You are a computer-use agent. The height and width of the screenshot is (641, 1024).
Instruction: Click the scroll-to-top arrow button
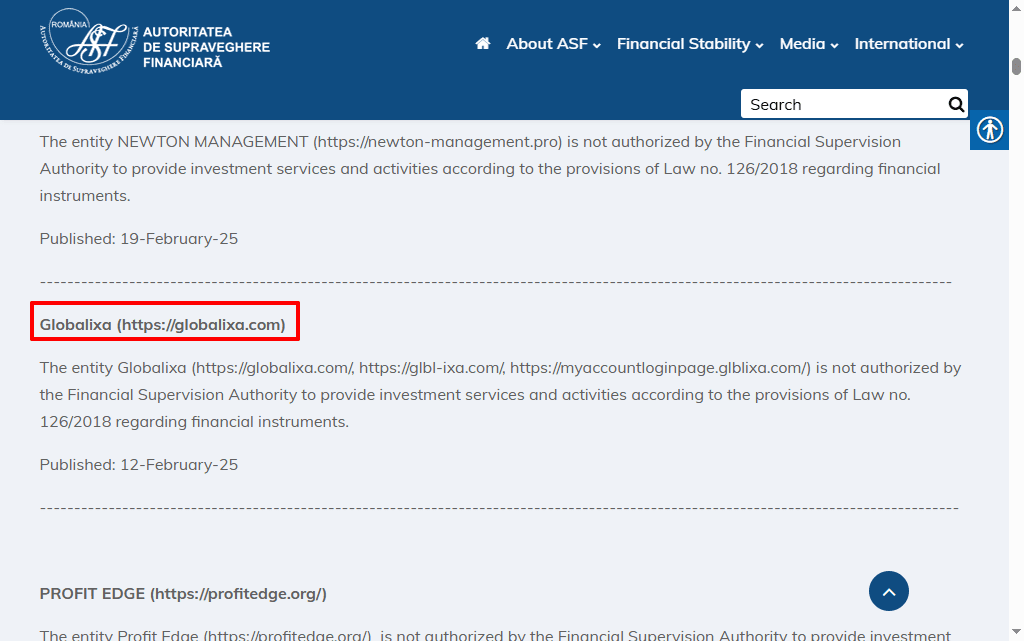tap(889, 591)
